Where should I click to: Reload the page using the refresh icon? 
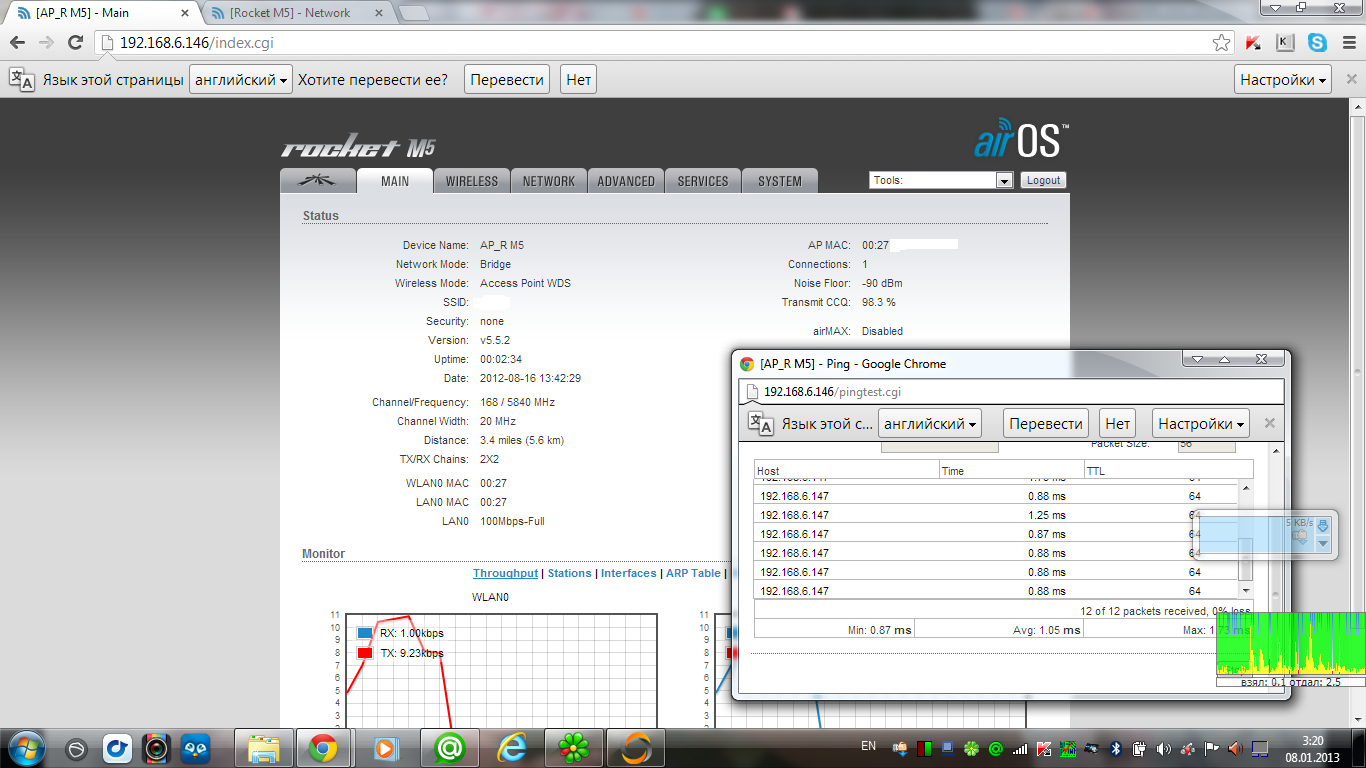(75, 43)
